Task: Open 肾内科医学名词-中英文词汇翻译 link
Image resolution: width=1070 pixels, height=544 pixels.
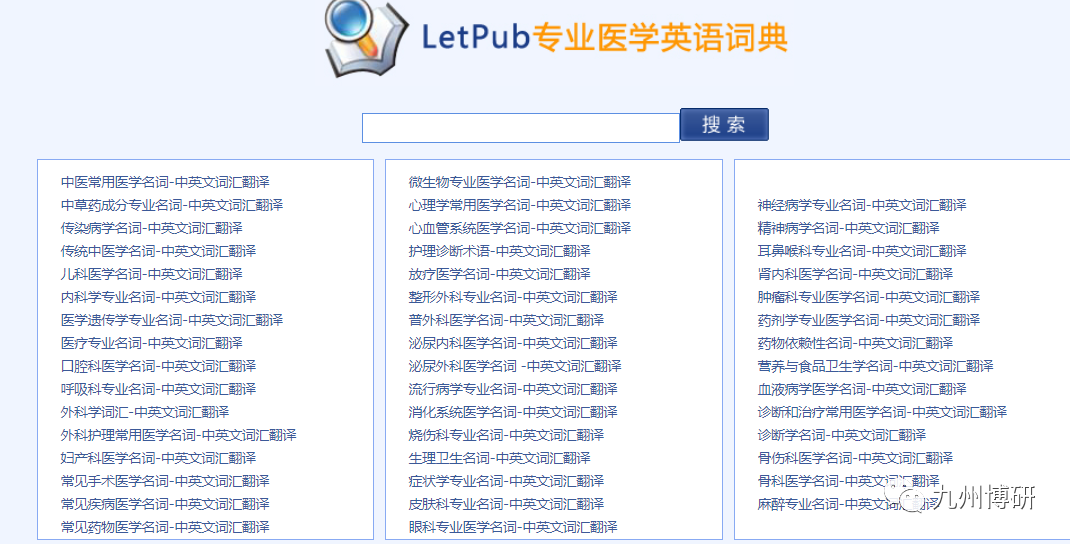Action: (x=855, y=274)
